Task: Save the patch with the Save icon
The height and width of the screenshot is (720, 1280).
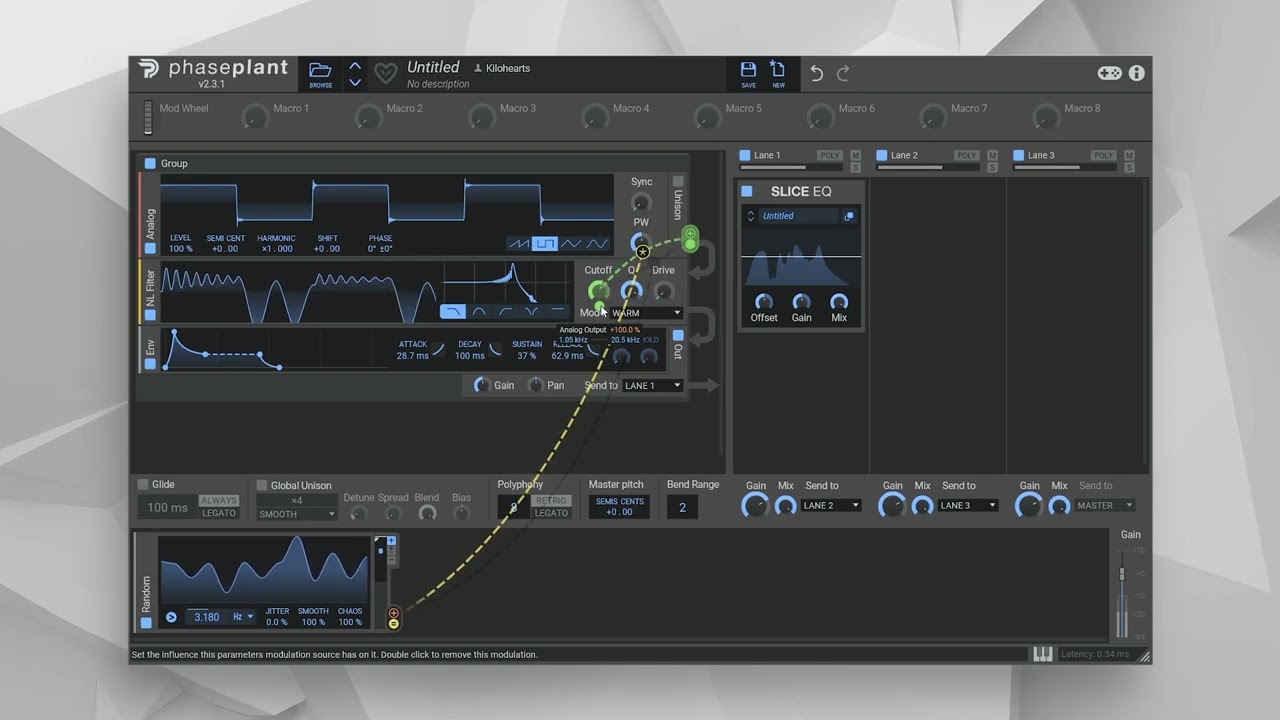Action: tap(748, 69)
